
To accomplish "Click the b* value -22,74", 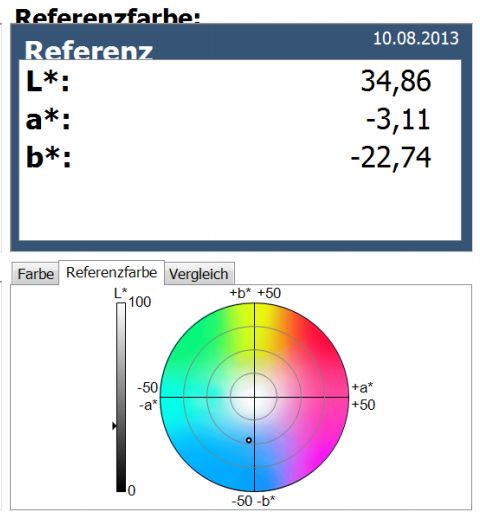I will (x=391, y=158).
